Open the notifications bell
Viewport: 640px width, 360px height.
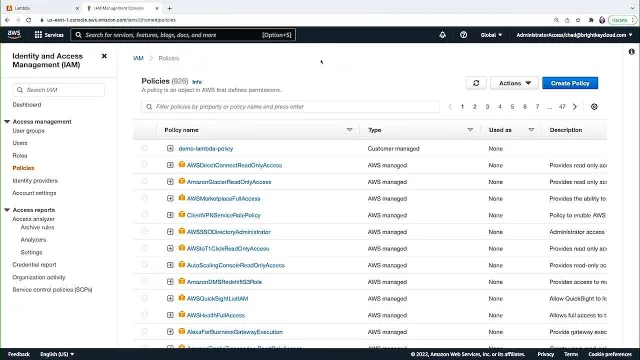442,35
